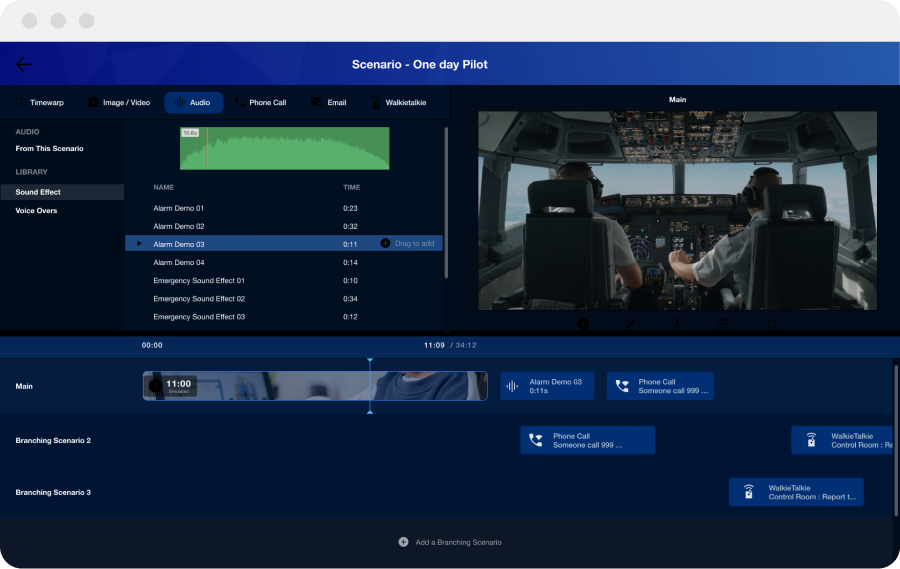Click the Timewarp clock icon

click(x=20, y=102)
